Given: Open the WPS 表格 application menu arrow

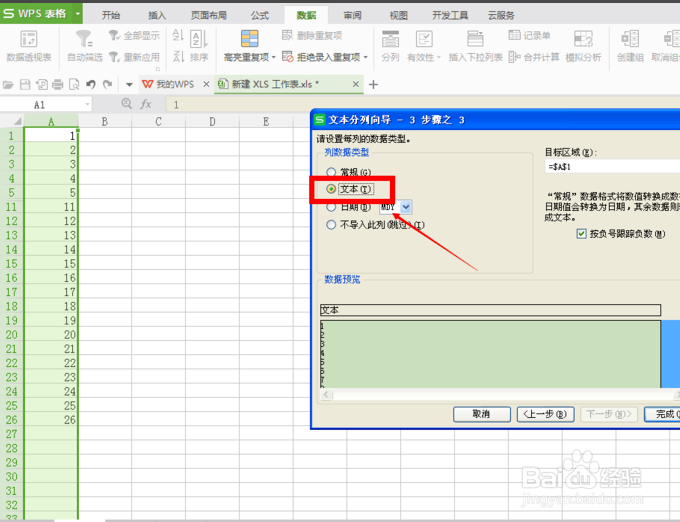Looking at the screenshot, I should (x=78, y=14).
